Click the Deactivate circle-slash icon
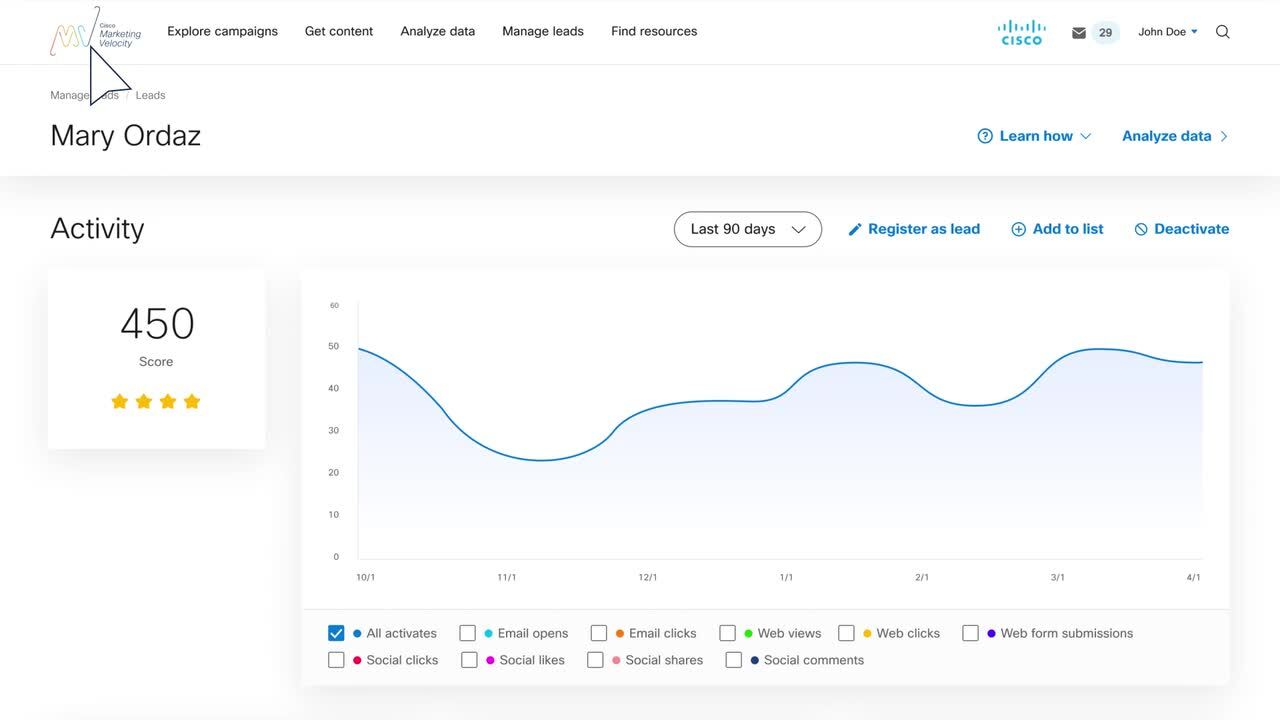Image resolution: width=1280 pixels, height=720 pixels. [x=1140, y=229]
